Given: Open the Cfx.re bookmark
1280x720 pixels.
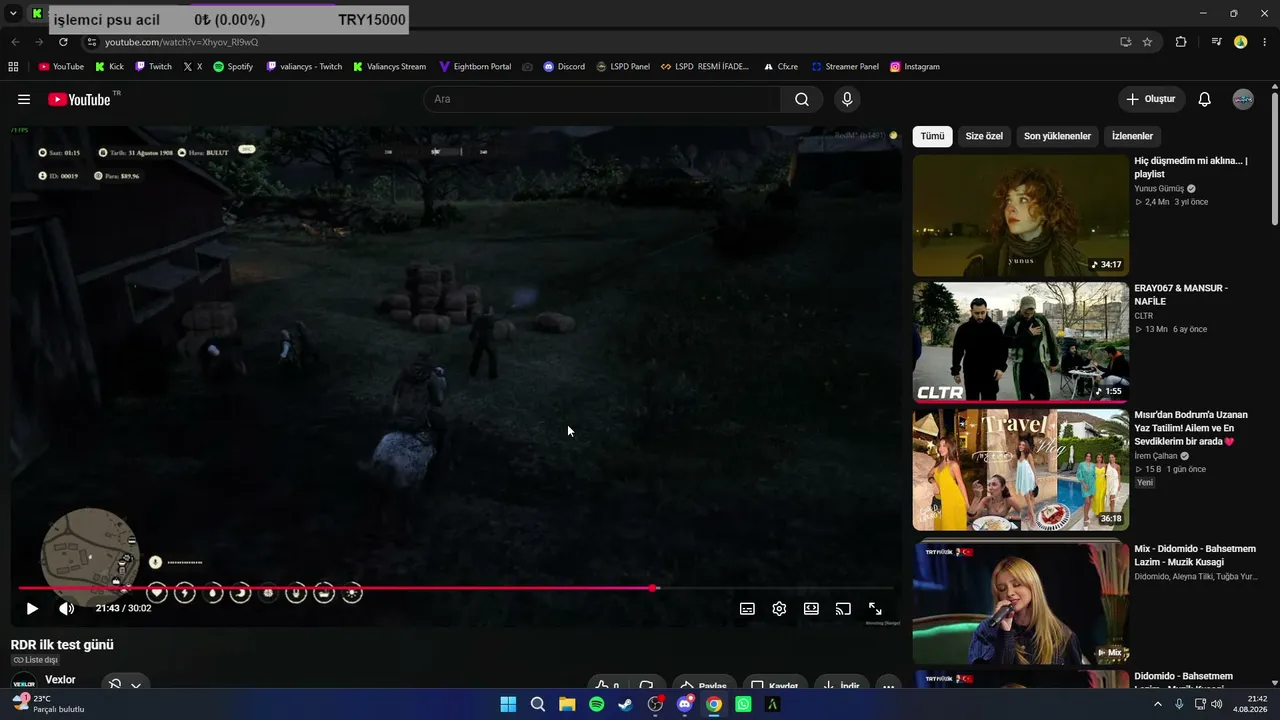Looking at the screenshot, I should tap(780, 67).
